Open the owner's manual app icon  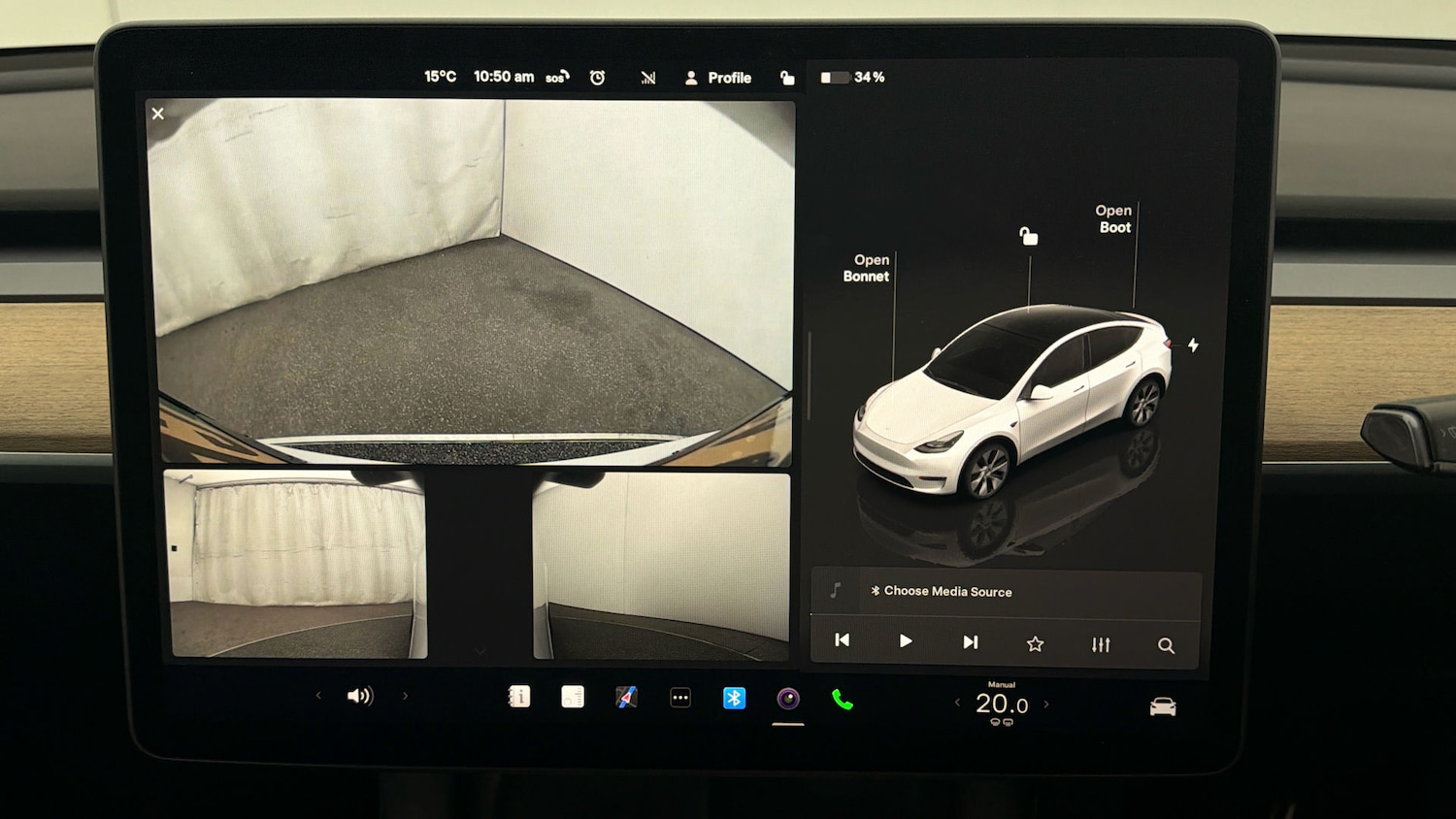tap(519, 697)
